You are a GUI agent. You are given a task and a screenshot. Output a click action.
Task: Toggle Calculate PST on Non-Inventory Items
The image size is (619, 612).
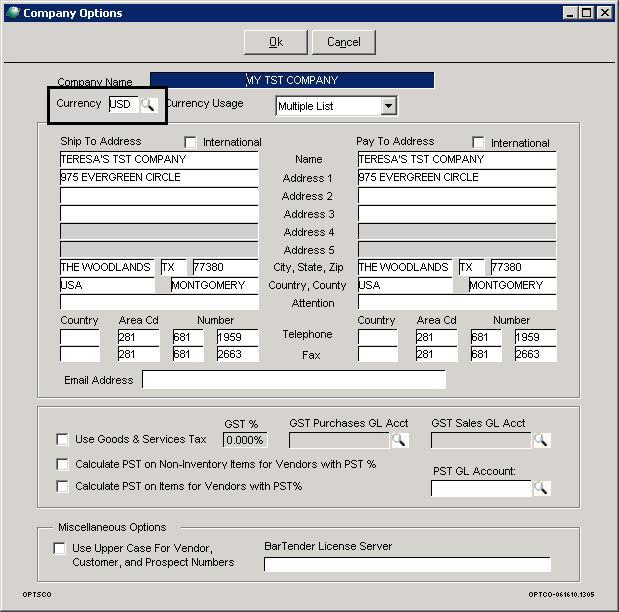coord(62,464)
